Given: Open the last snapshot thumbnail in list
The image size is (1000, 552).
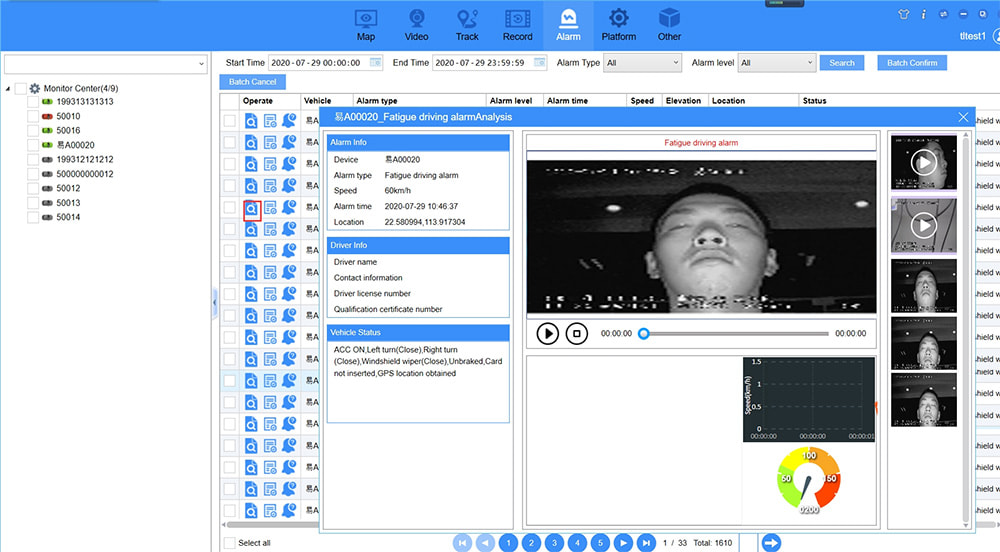Looking at the screenshot, I should 923,400.
